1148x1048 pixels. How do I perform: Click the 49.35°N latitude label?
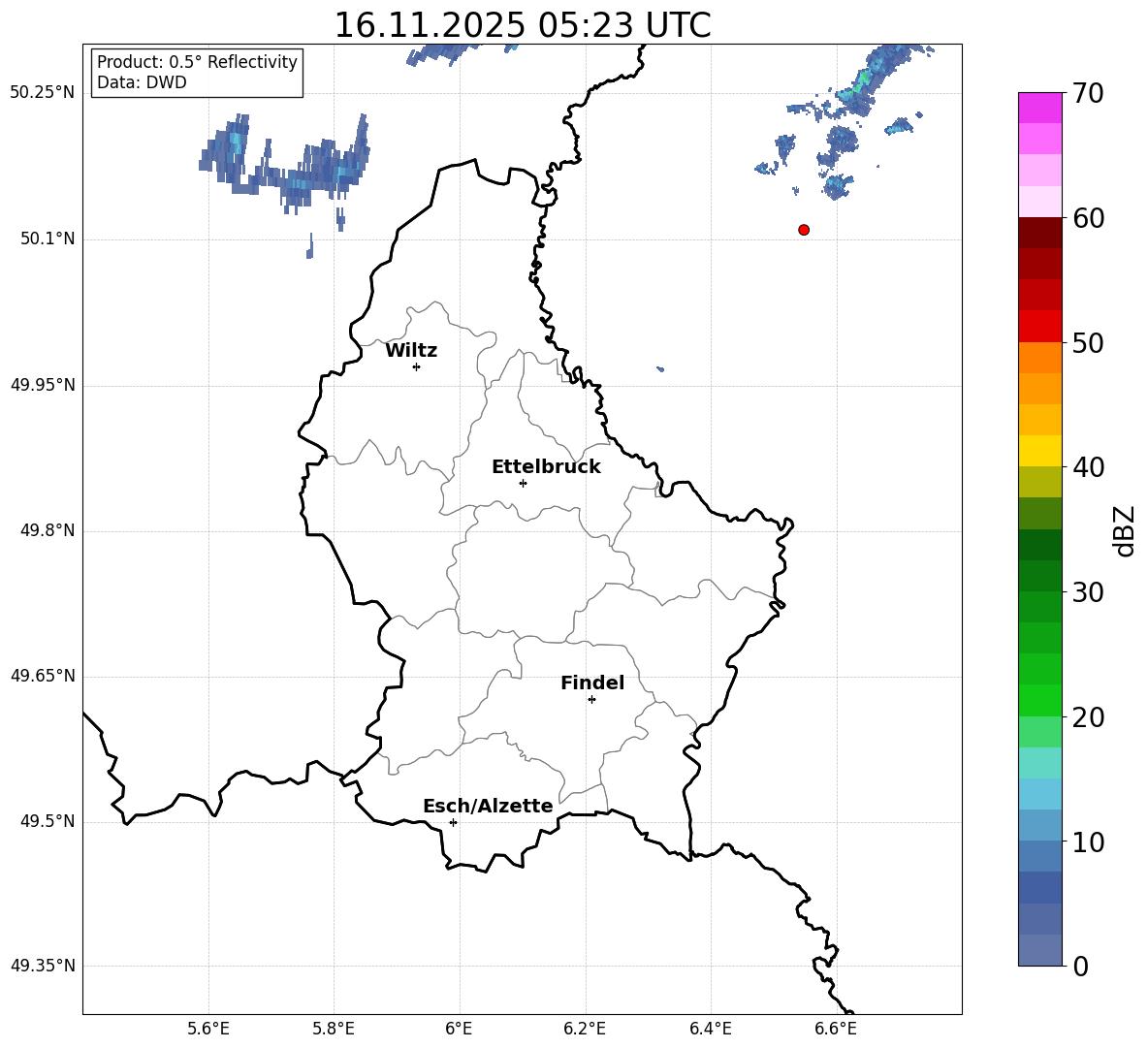click(x=43, y=966)
